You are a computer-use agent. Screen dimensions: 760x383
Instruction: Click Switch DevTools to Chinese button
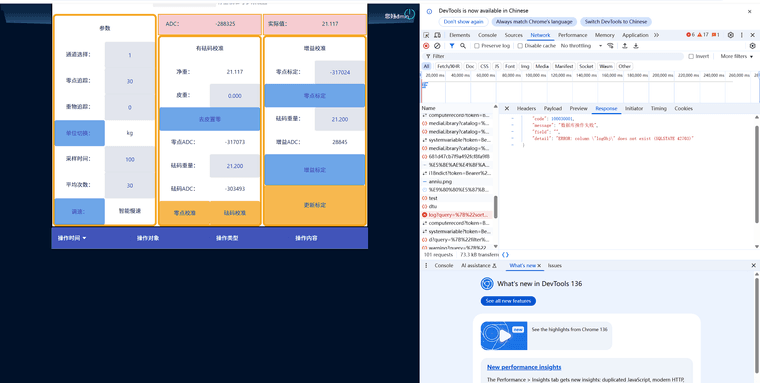pos(616,21)
